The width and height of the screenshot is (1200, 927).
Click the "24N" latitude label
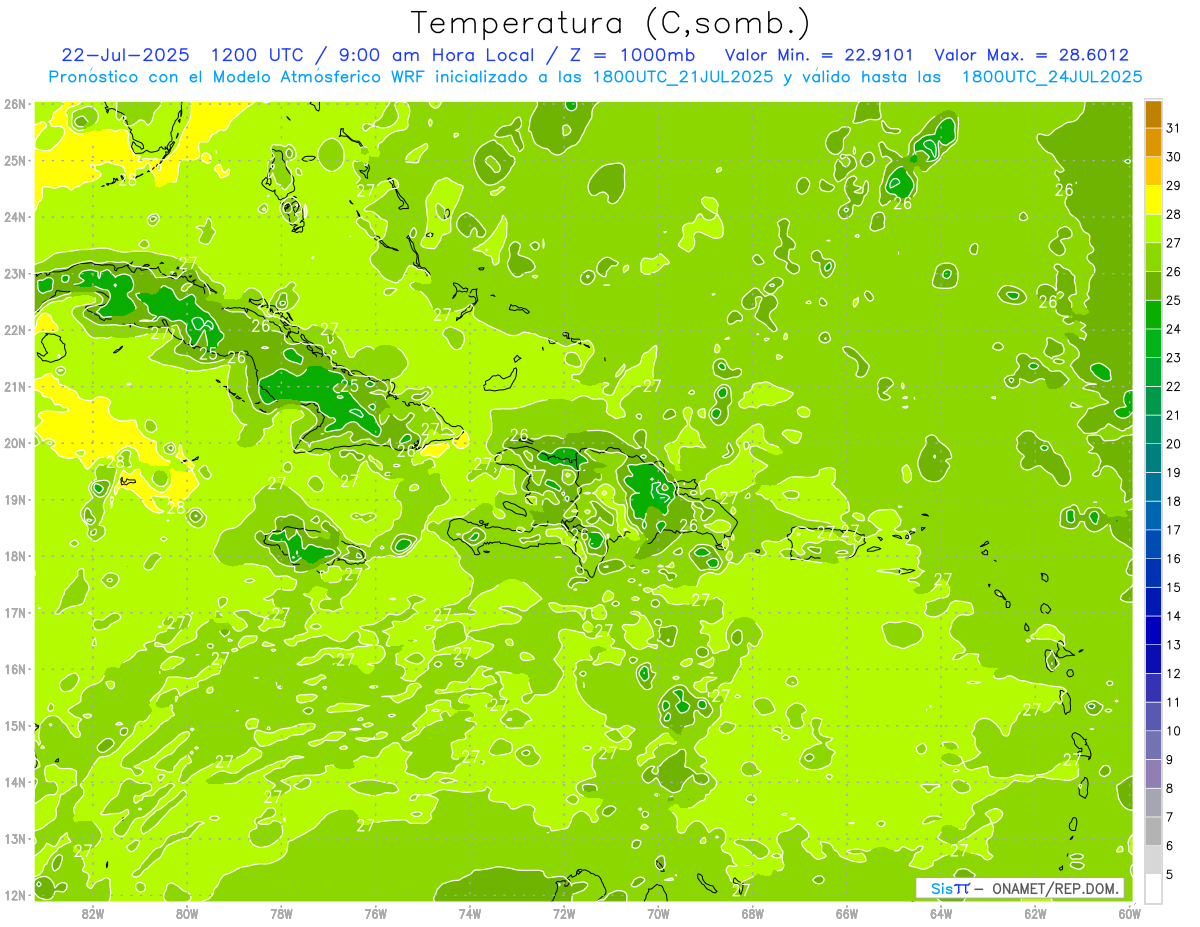point(15,217)
